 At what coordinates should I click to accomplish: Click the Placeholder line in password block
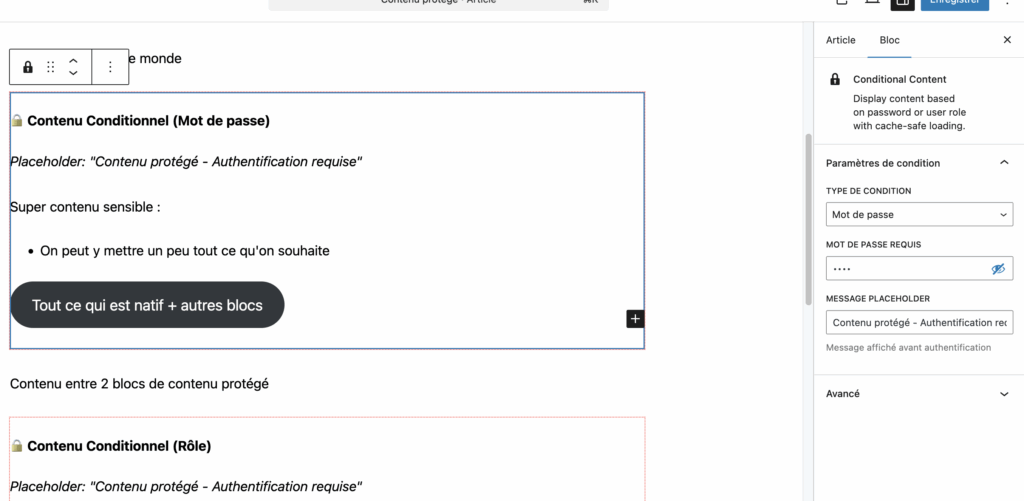point(186,161)
